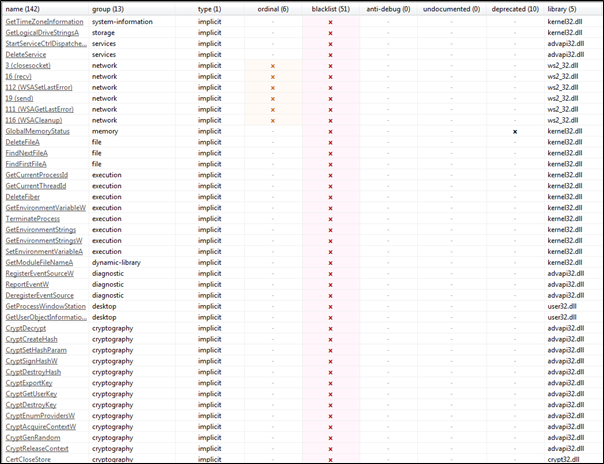The image size is (604, 464).
Task: Select 'user32.dll' in GetProcessWindowStation row
Action: coord(562,307)
